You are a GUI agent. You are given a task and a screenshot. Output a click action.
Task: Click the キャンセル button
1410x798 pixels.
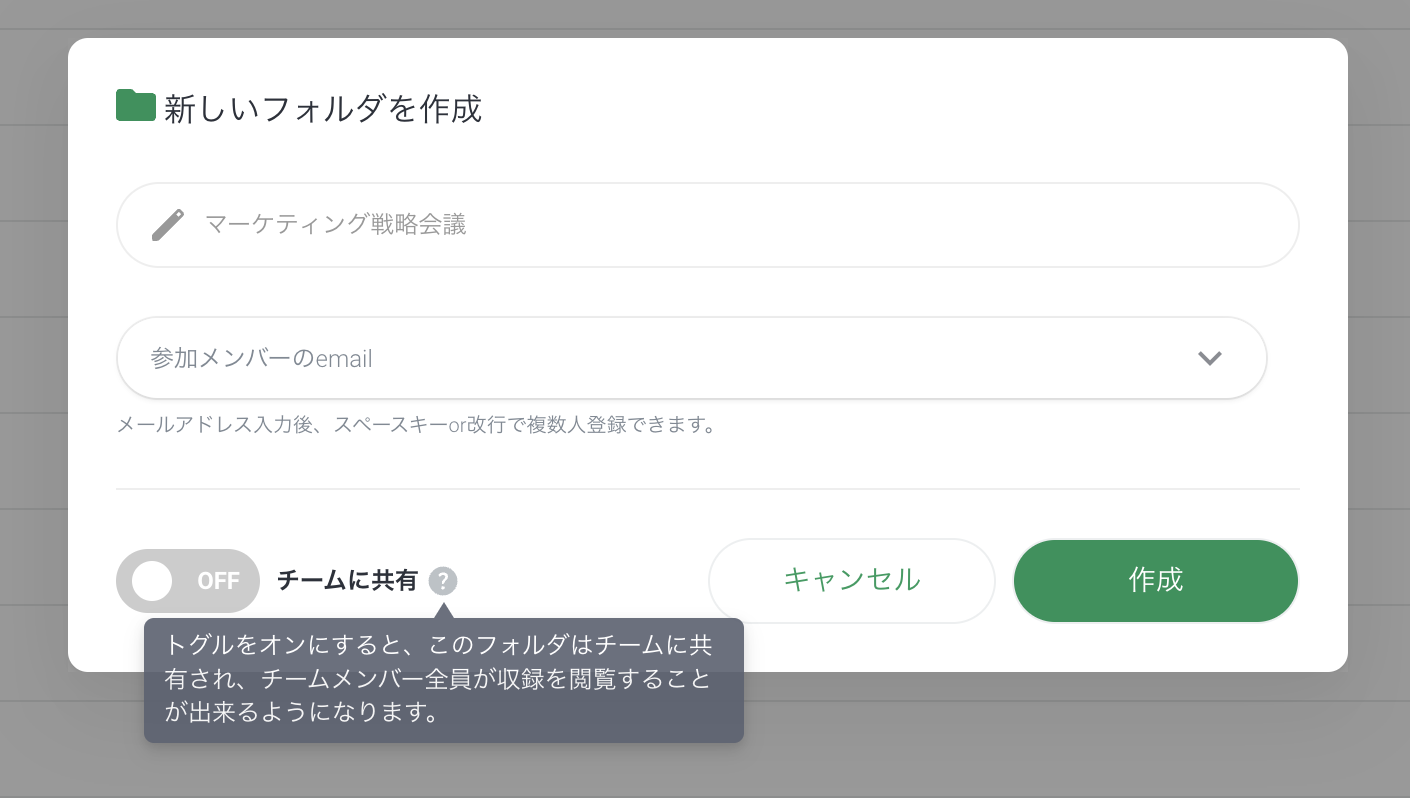852,581
